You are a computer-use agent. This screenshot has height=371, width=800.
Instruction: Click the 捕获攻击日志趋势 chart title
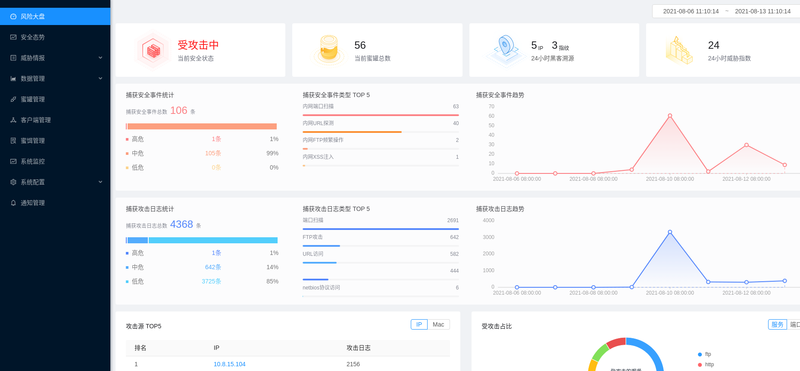coord(500,209)
